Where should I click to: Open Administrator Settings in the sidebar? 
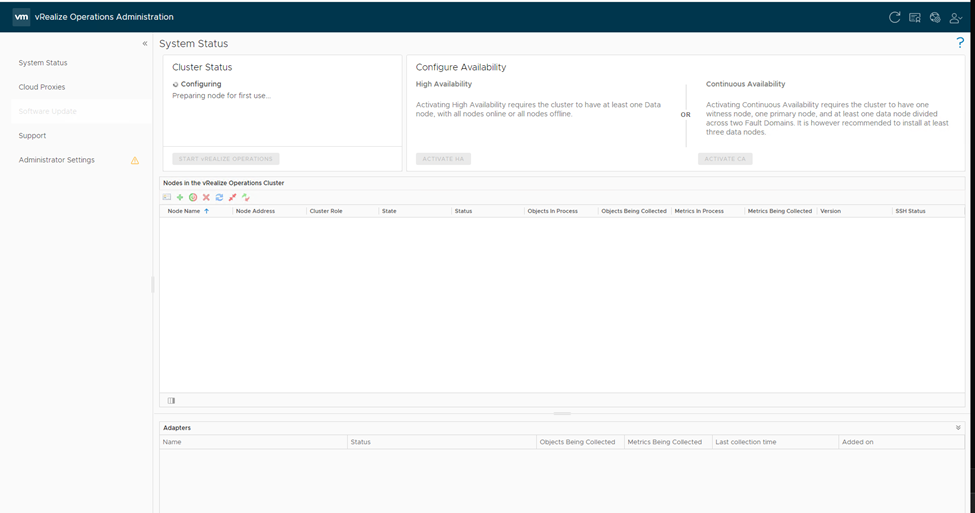(x=57, y=160)
